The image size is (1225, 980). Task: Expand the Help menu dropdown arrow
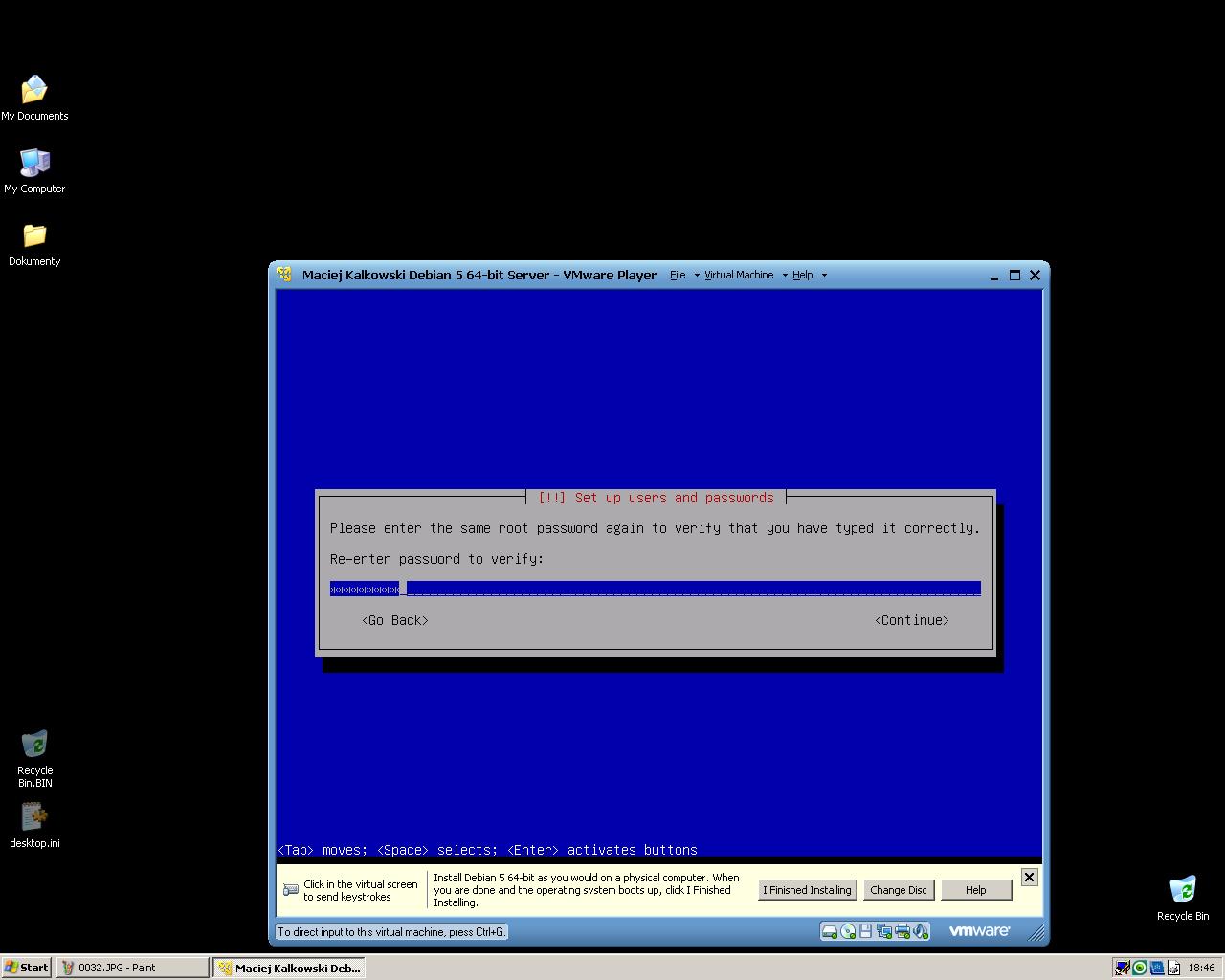(x=824, y=276)
